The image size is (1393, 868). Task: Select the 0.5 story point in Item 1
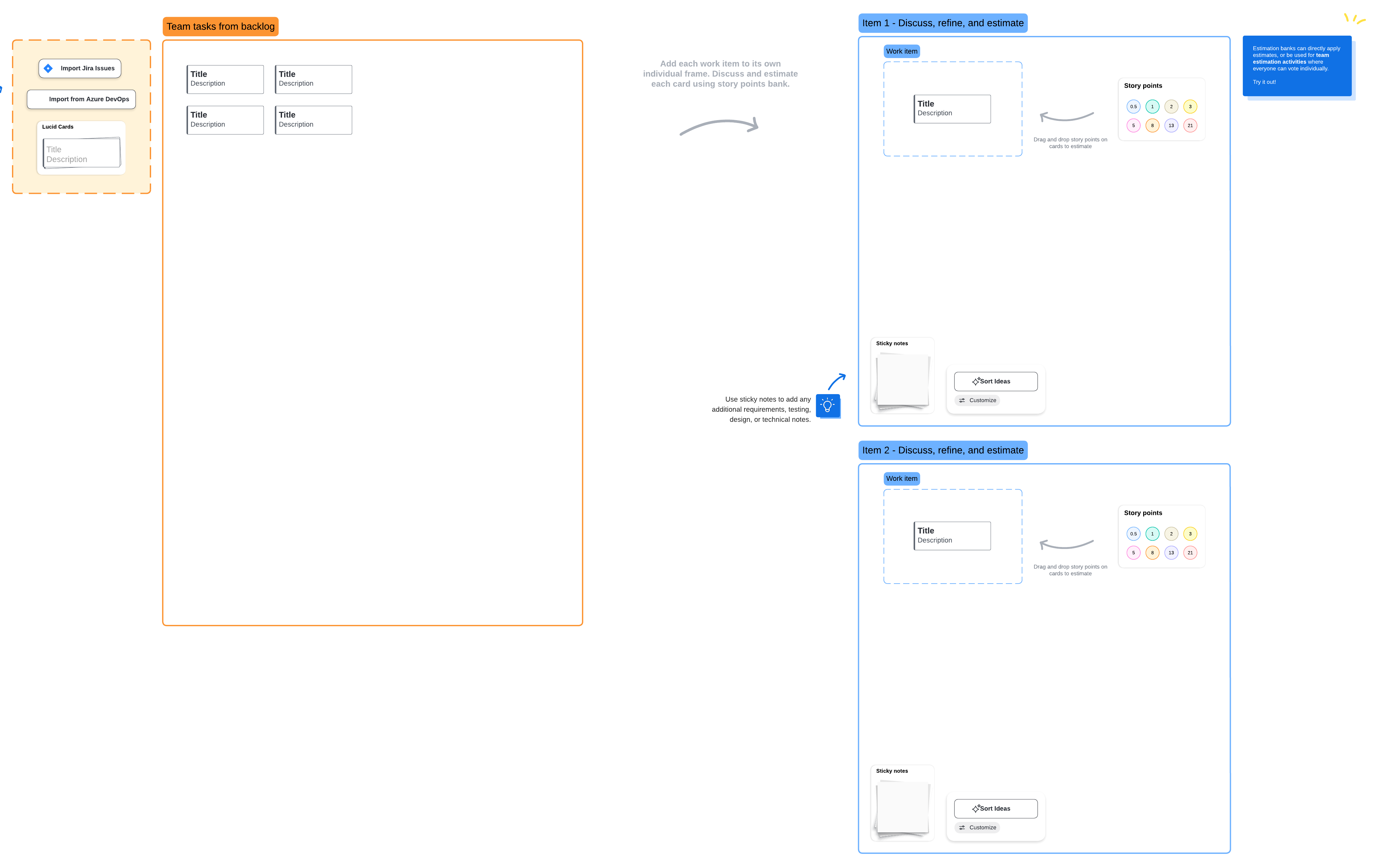pyautogui.click(x=1133, y=107)
